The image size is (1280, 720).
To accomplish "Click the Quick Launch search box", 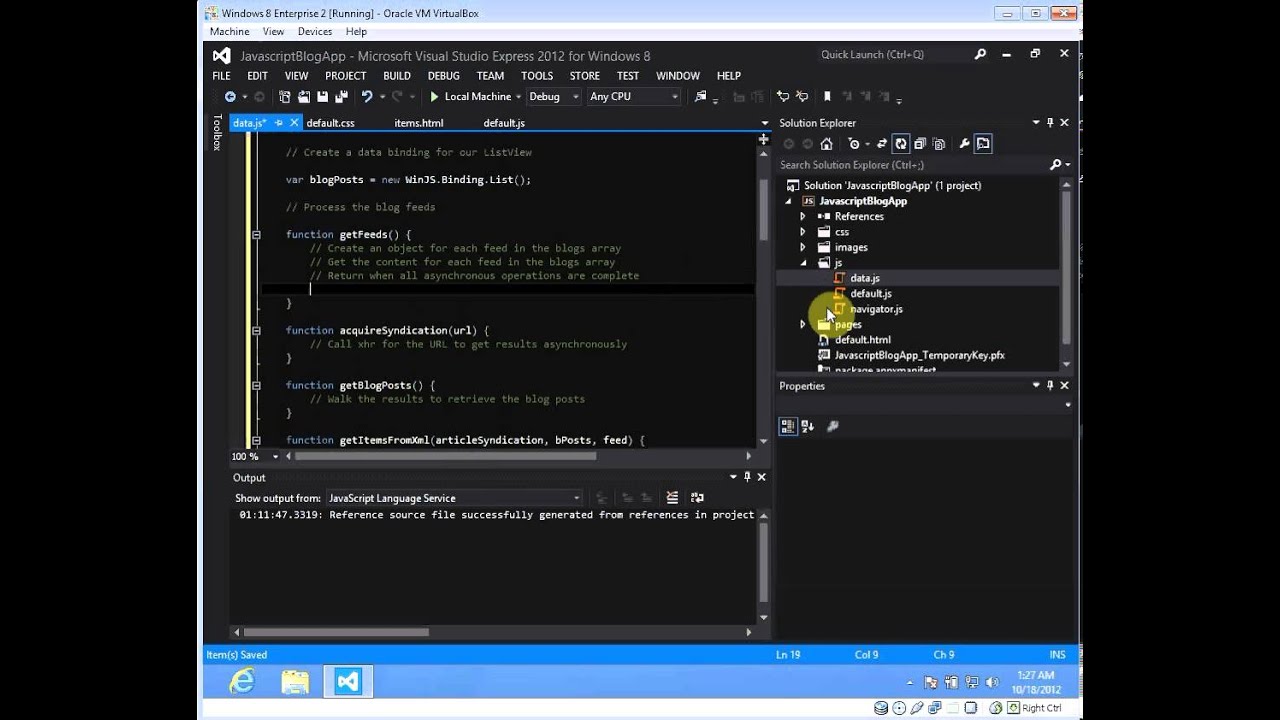I will pyautogui.click(x=894, y=55).
